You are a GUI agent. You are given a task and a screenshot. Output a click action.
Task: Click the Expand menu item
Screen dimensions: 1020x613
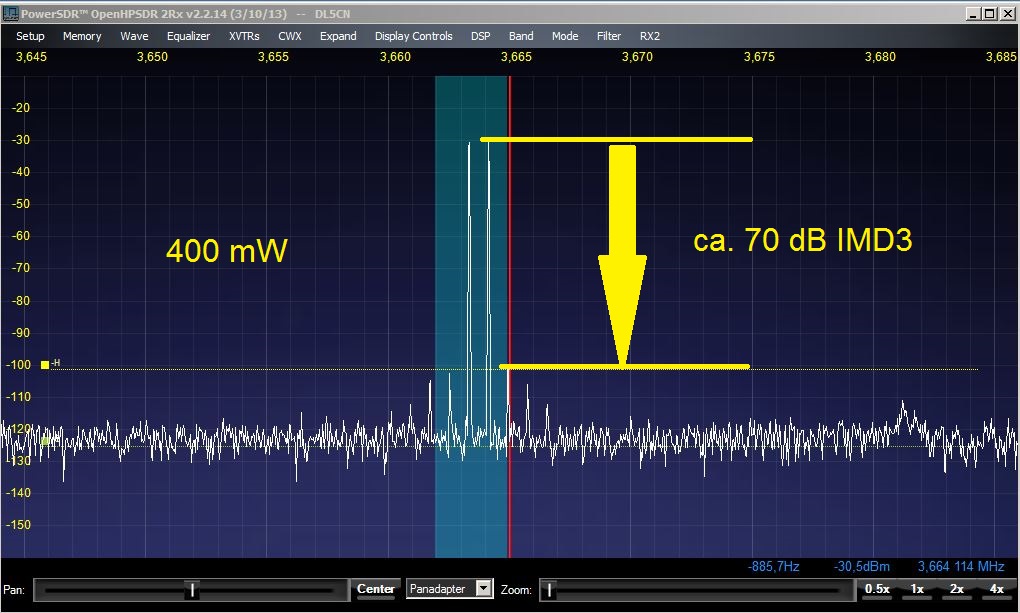338,36
